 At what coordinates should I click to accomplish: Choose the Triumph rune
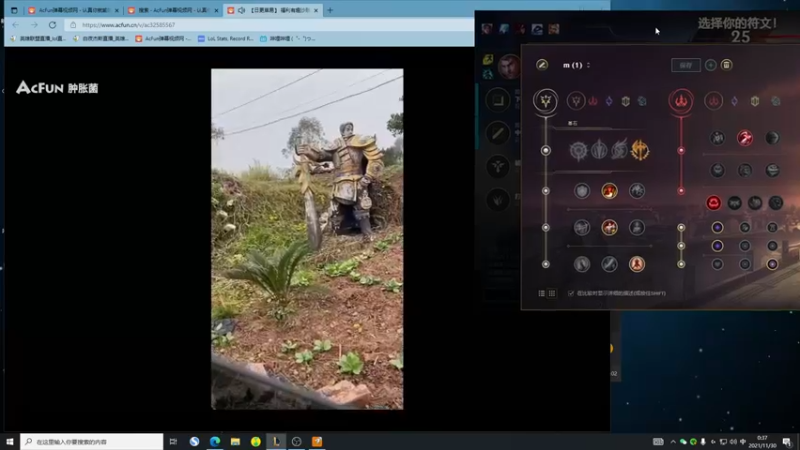(609, 191)
